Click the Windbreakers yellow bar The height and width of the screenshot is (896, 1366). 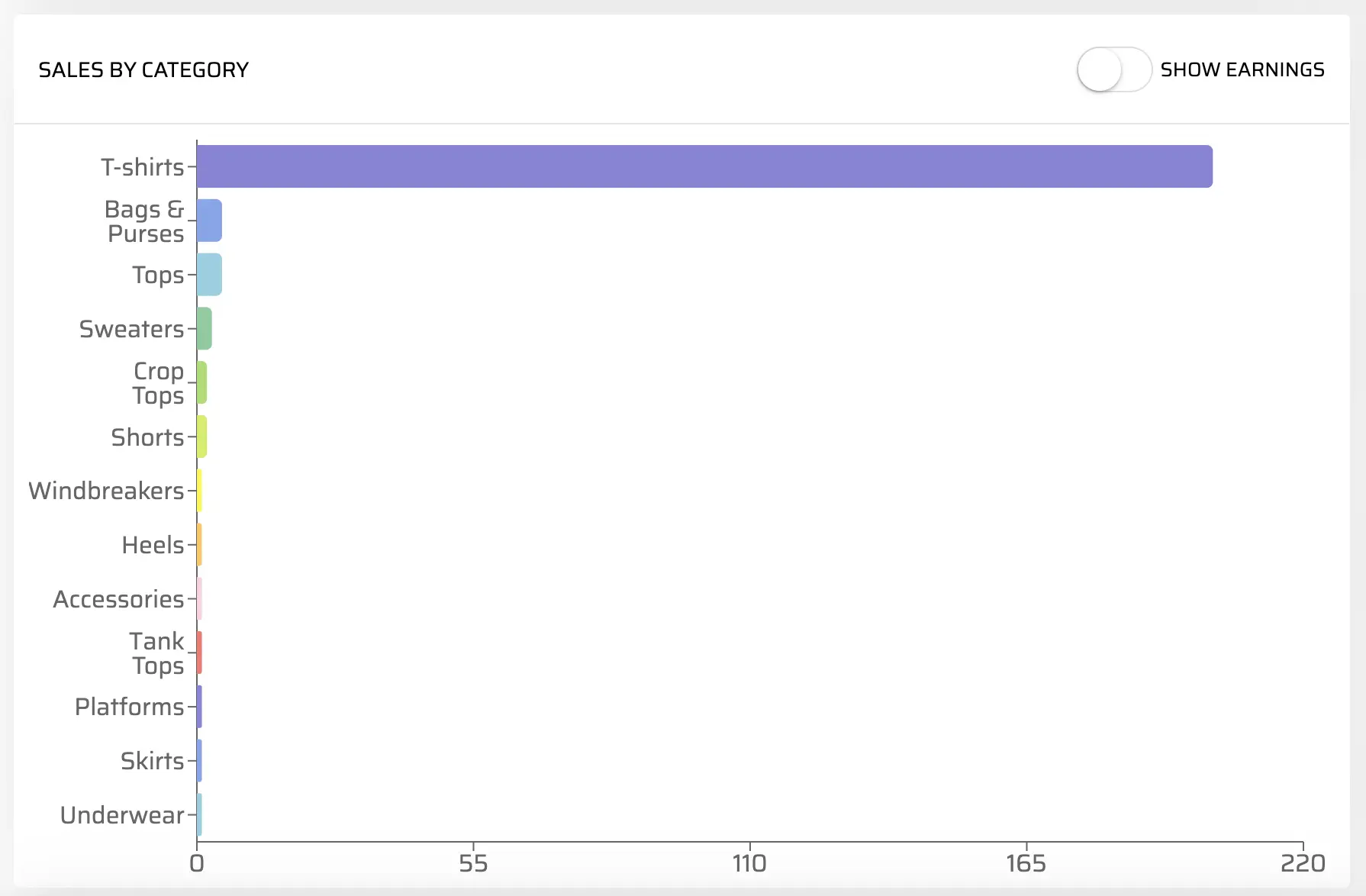point(199,491)
